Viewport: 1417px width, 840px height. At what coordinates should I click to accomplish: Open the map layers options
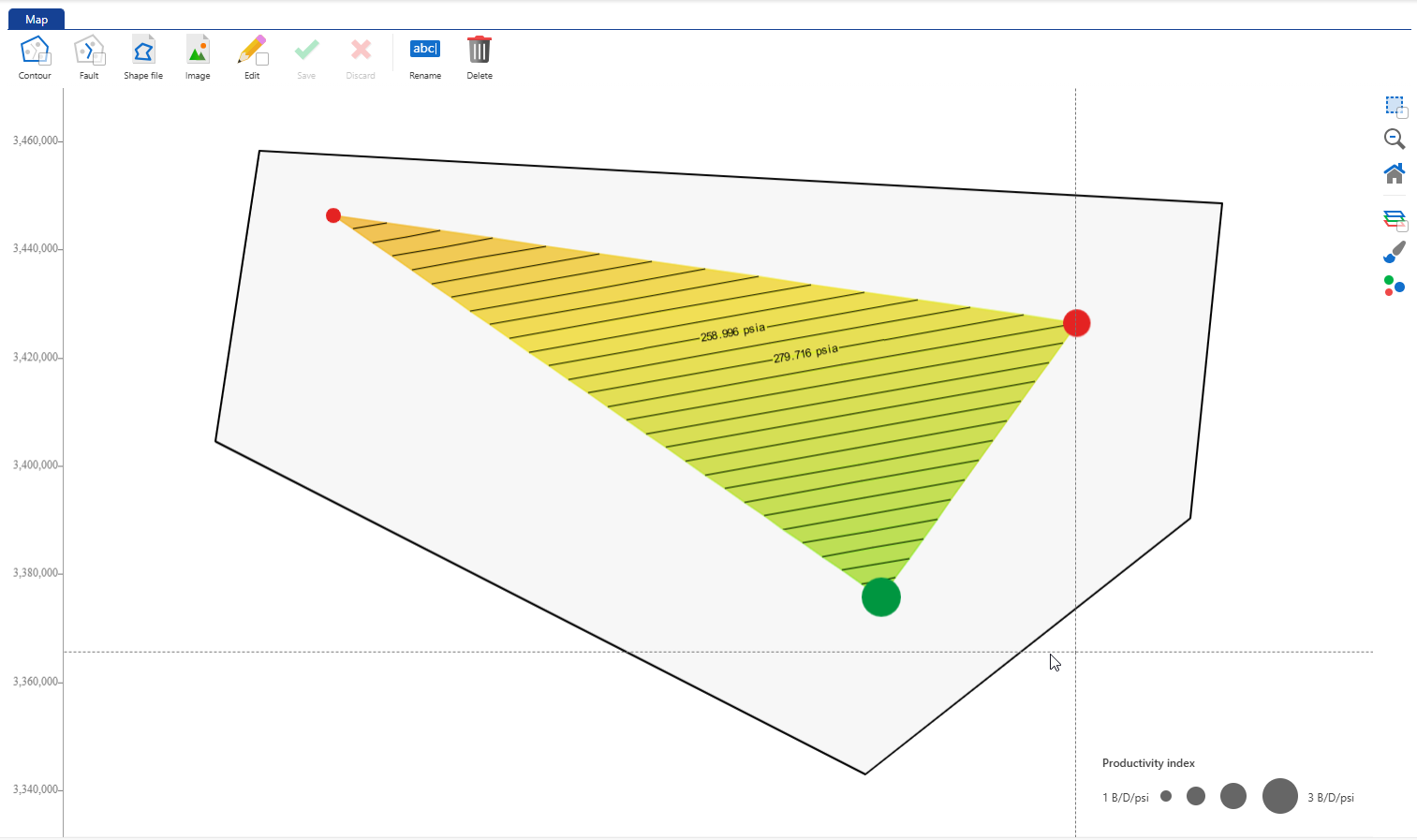(x=1395, y=220)
